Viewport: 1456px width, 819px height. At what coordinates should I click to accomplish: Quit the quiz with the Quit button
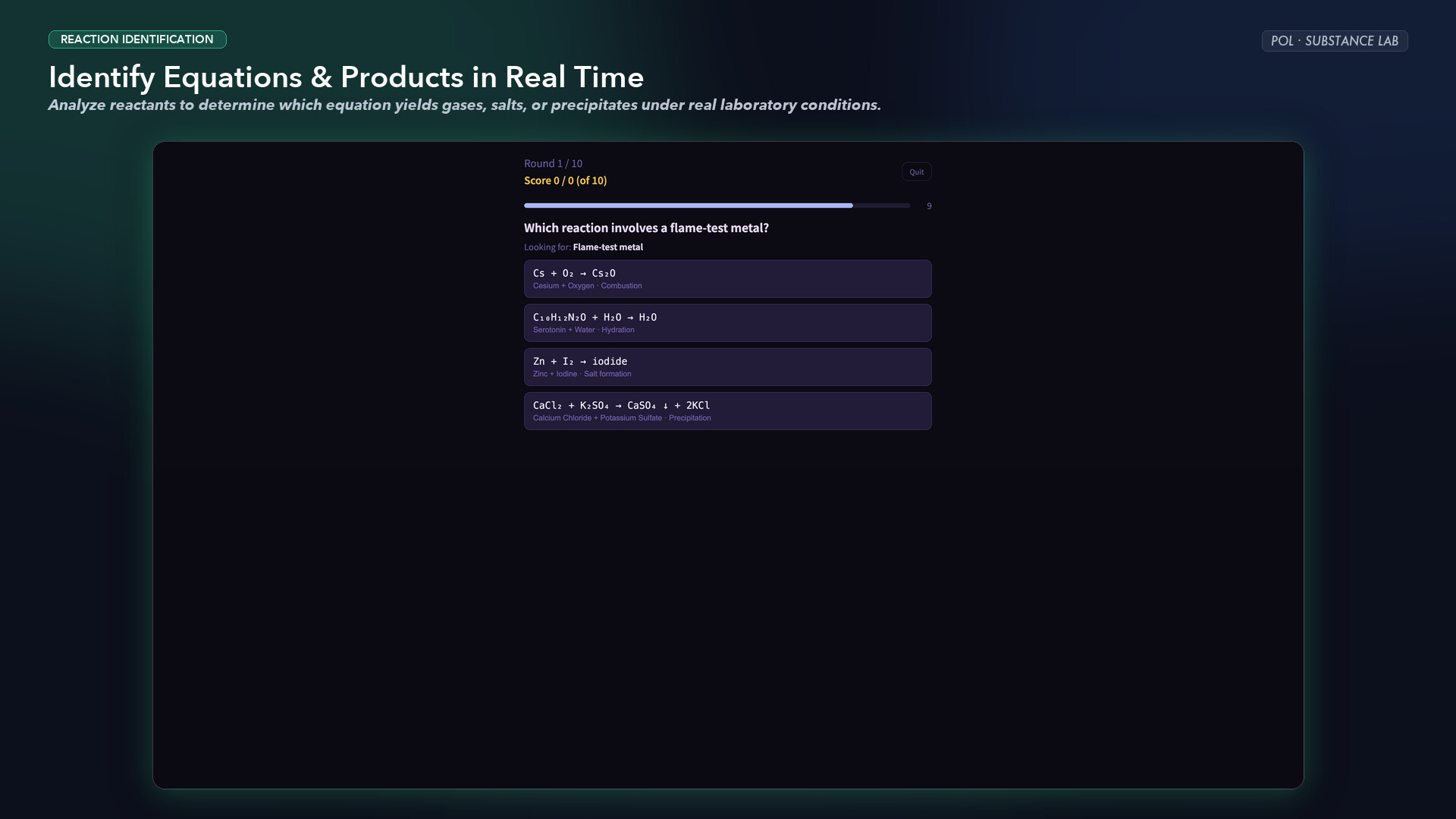(x=916, y=171)
